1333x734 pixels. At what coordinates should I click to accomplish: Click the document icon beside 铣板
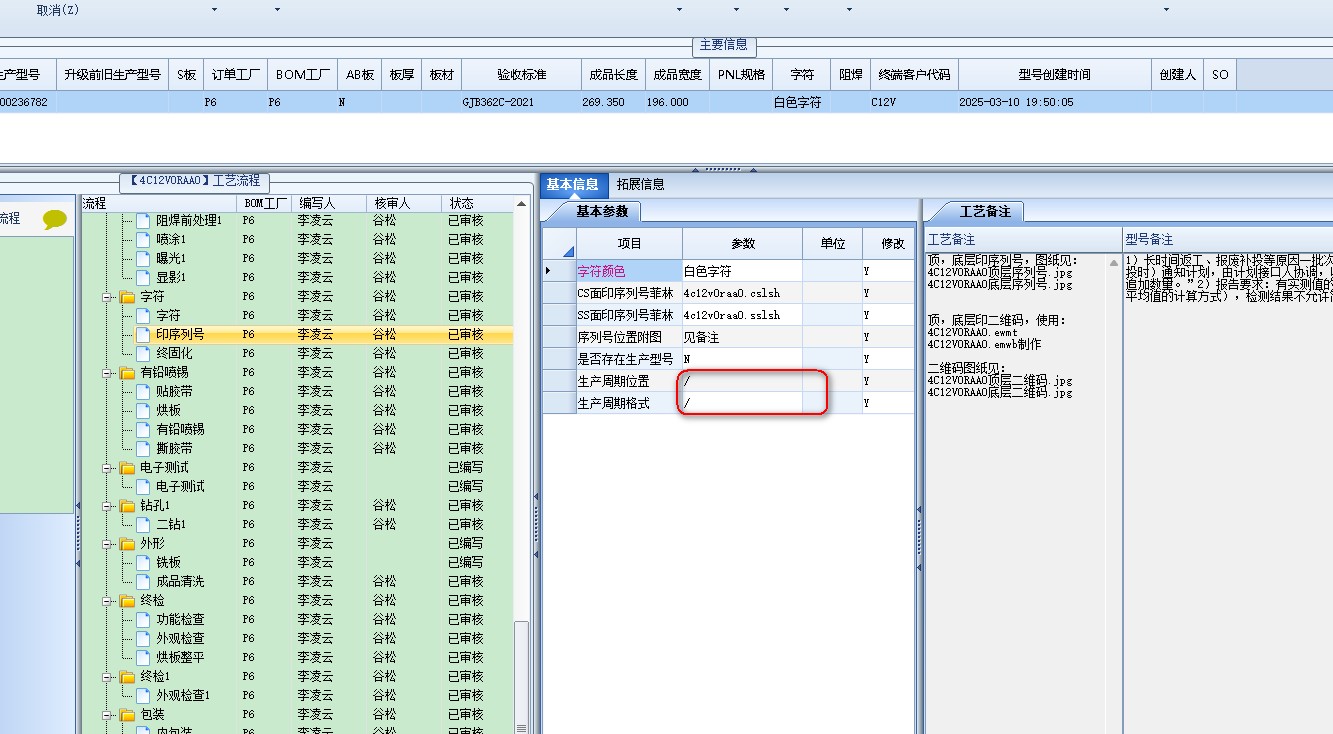[142, 562]
